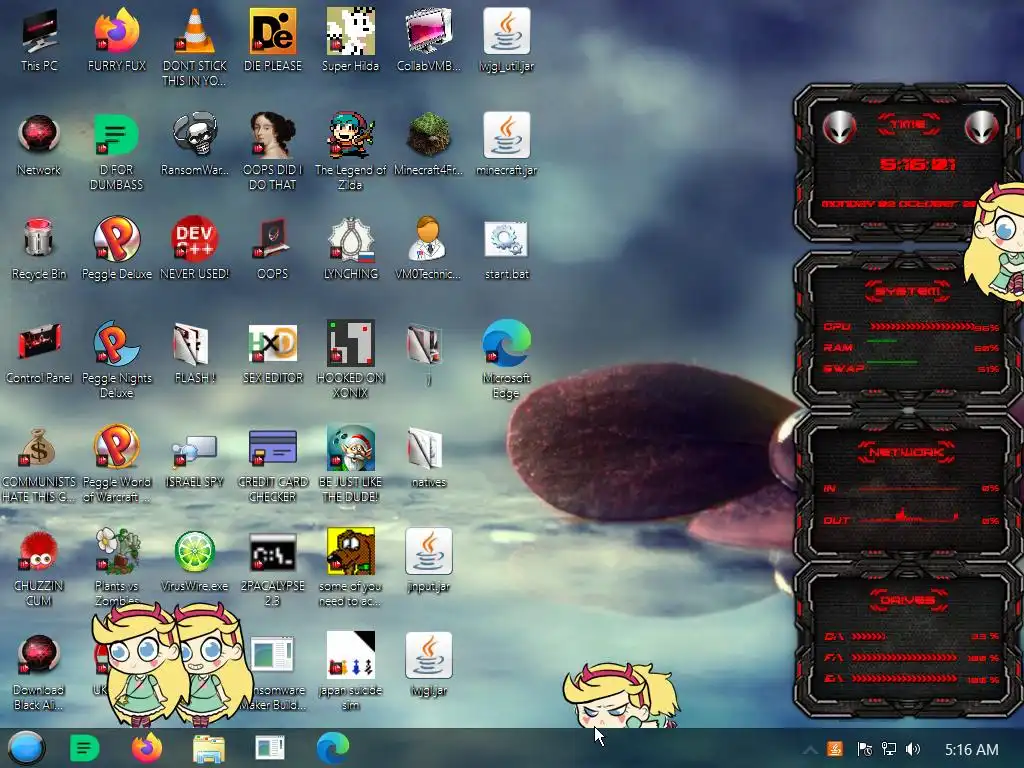The height and width of the screenshot is (768, 1024).
Task: Open the 5:16 AM taskbar clock
Action: click(972, 749)
